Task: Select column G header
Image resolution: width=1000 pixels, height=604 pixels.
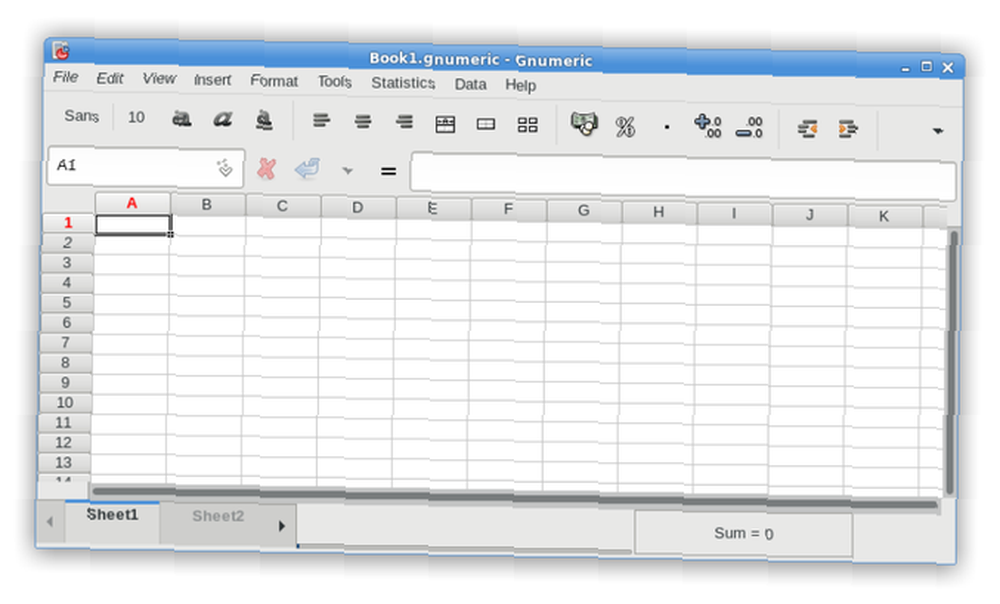Action: [x=584, y=211]
